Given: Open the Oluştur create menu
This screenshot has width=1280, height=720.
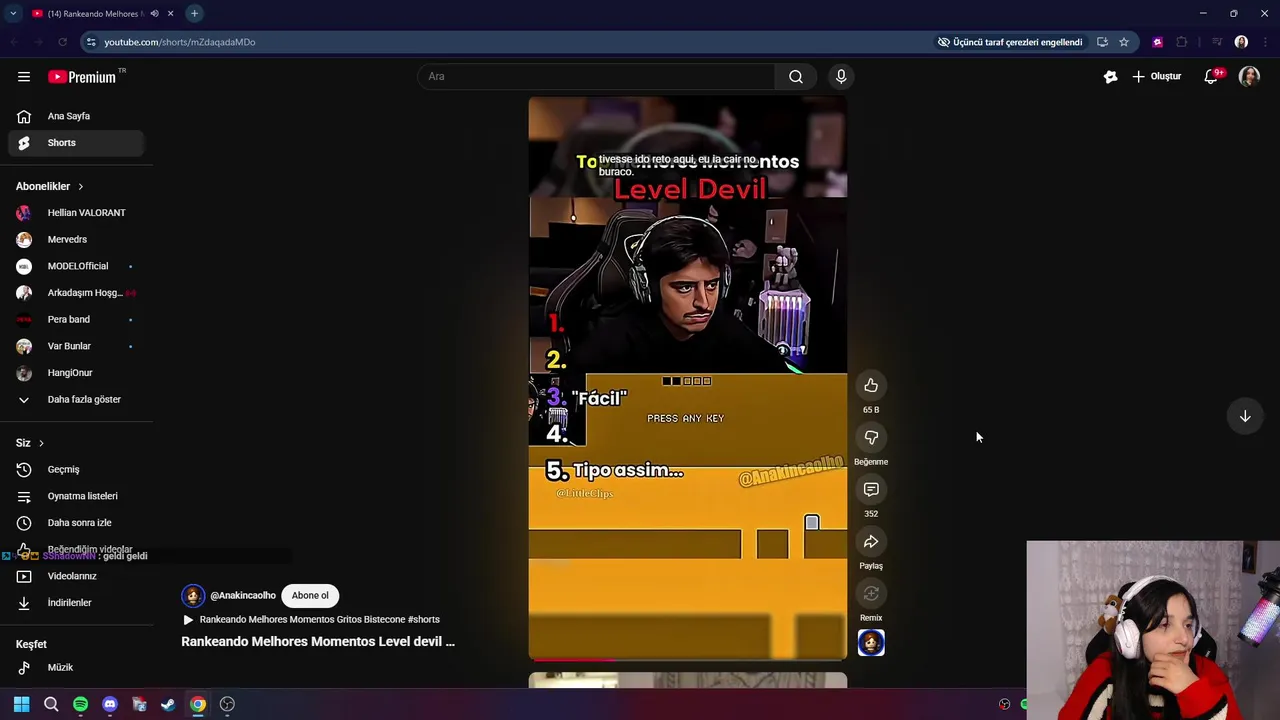Looking at the screenshot, I should [1157, 76].
